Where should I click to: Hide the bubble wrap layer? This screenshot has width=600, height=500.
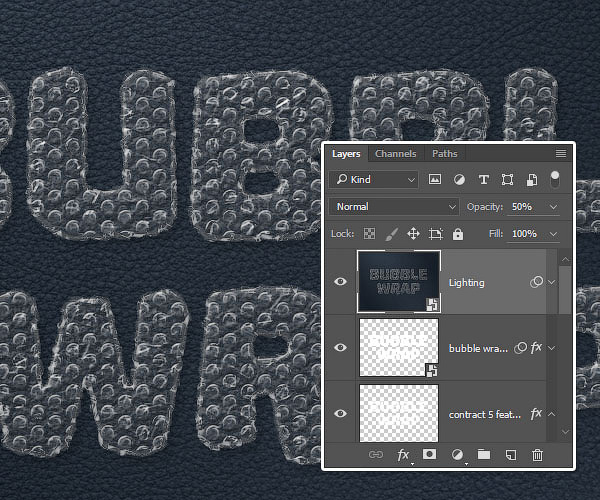pos(340,347)
